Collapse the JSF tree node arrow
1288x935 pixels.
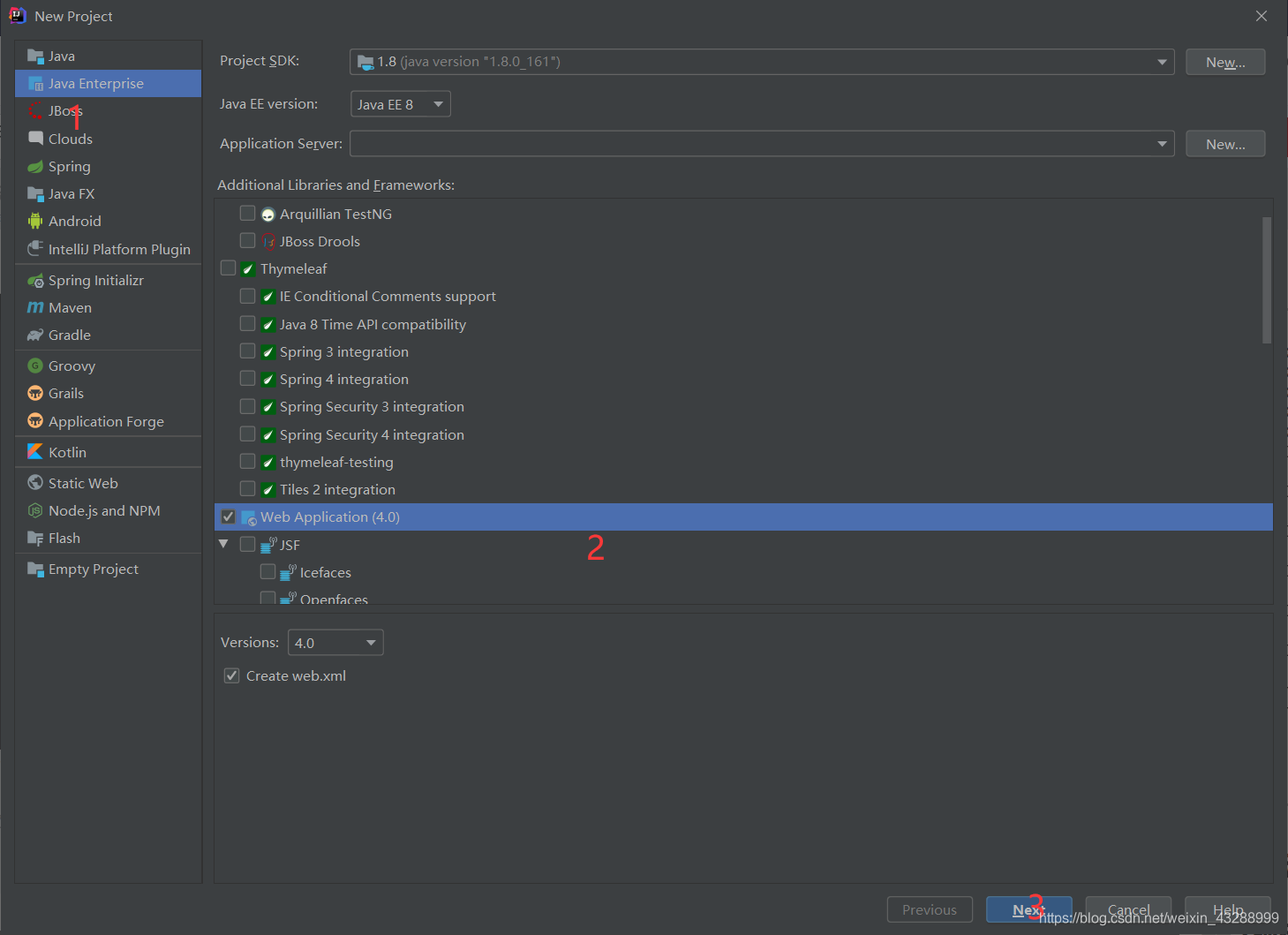pyautogui.click(x=223, y=545)
